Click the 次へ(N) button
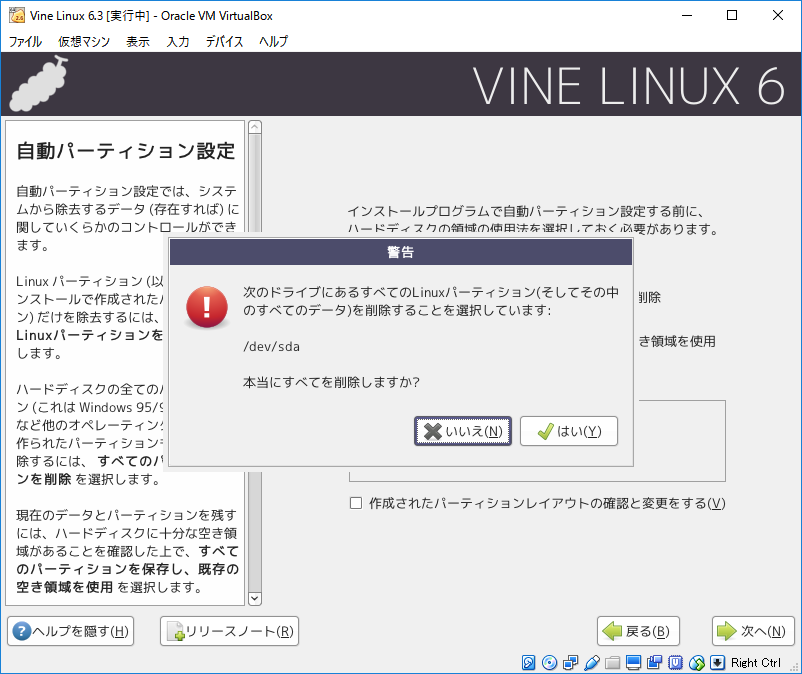The width and height of the screenshot is (802, 674). pos(753,631)
